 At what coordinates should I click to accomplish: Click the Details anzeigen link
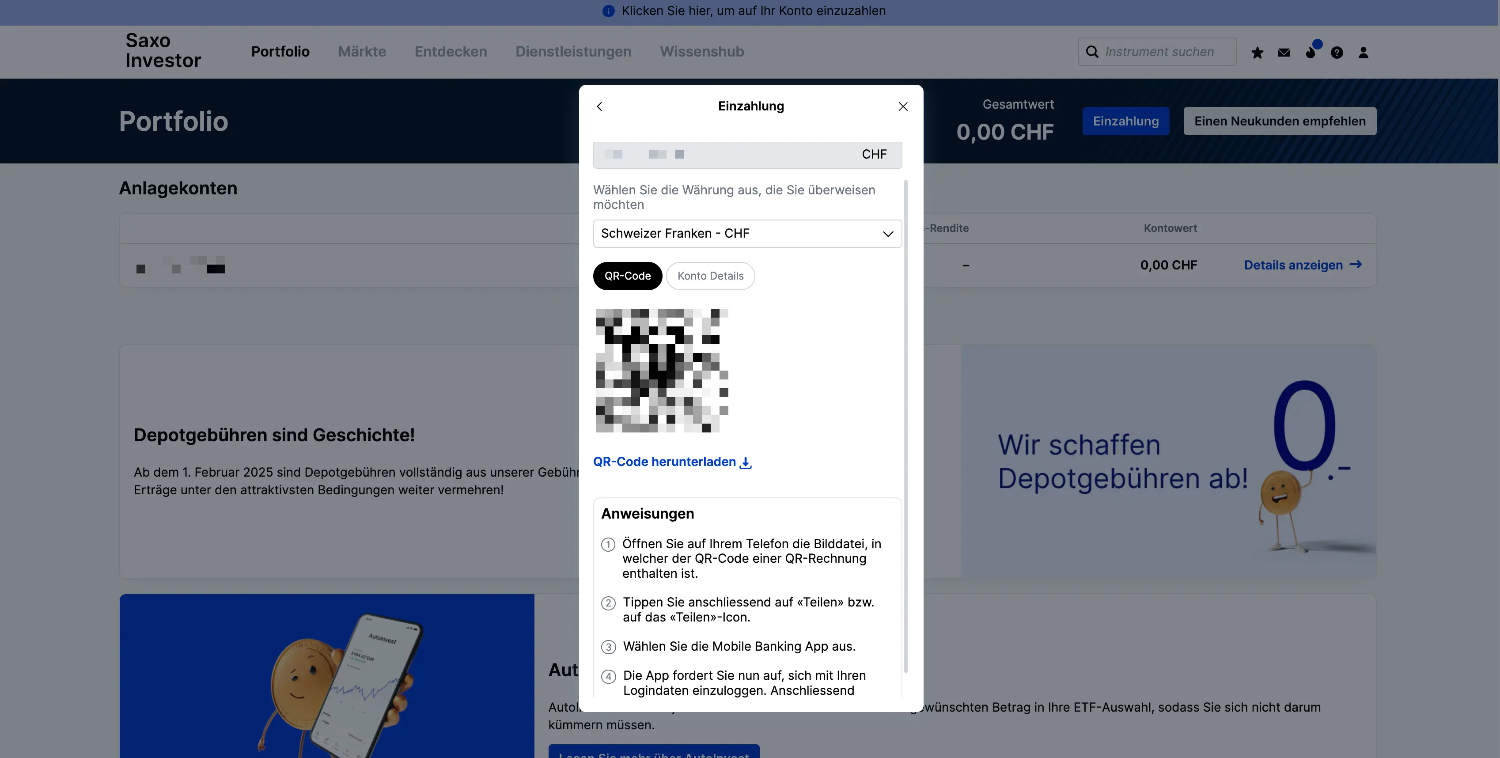[1302, 265]
